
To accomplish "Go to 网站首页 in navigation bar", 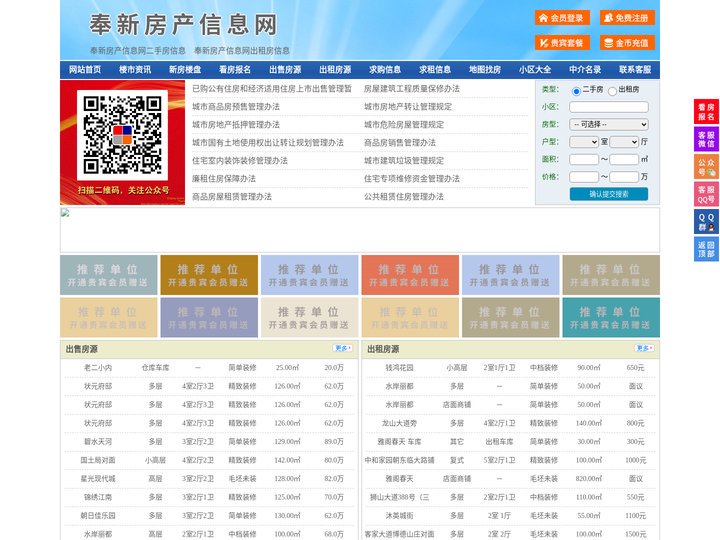I will [85, 70].
